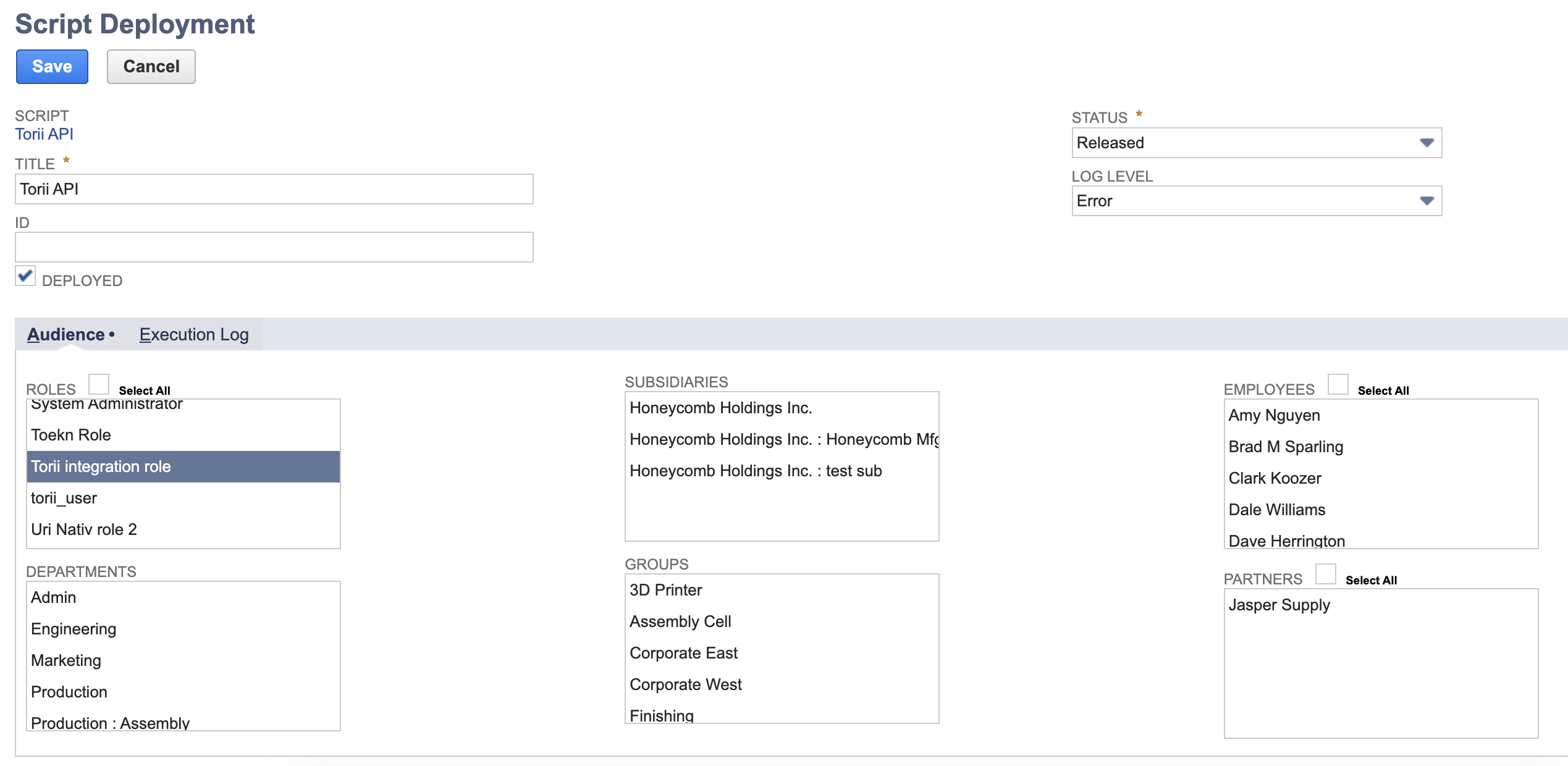
Task: Select torii_user in Roles list
Action: click(183, 498)
